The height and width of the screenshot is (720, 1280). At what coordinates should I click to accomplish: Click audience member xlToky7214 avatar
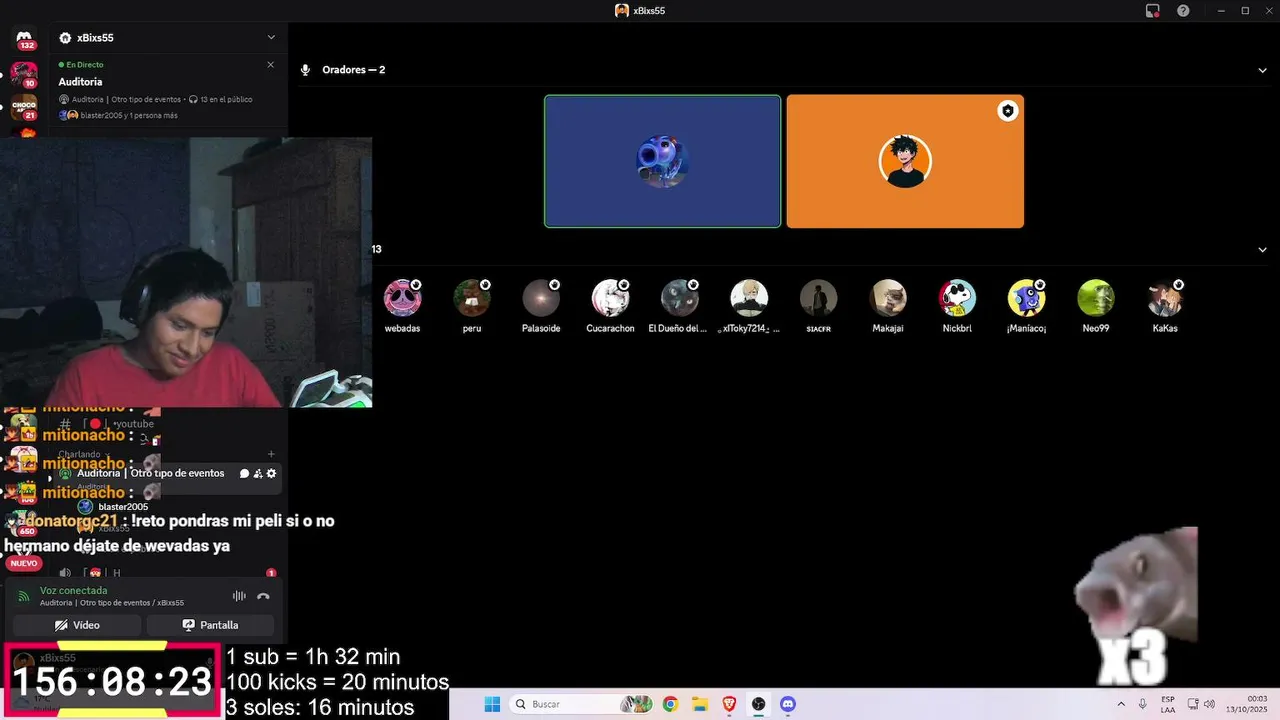coord(749,298)
